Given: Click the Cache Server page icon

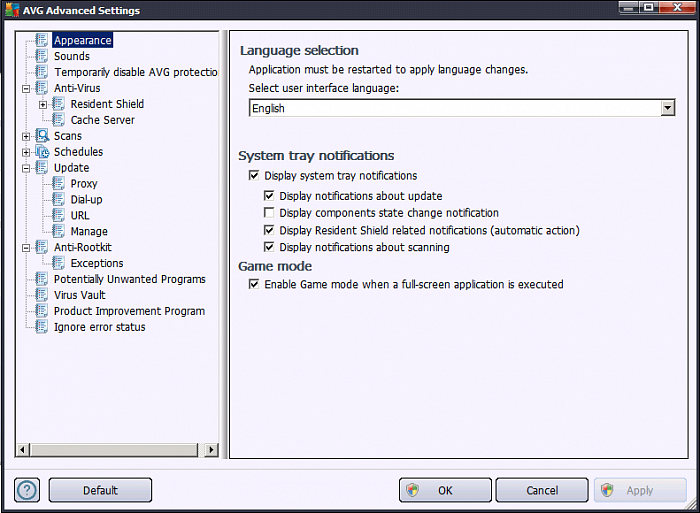Looking at the screenshot, I should point(58,120).
